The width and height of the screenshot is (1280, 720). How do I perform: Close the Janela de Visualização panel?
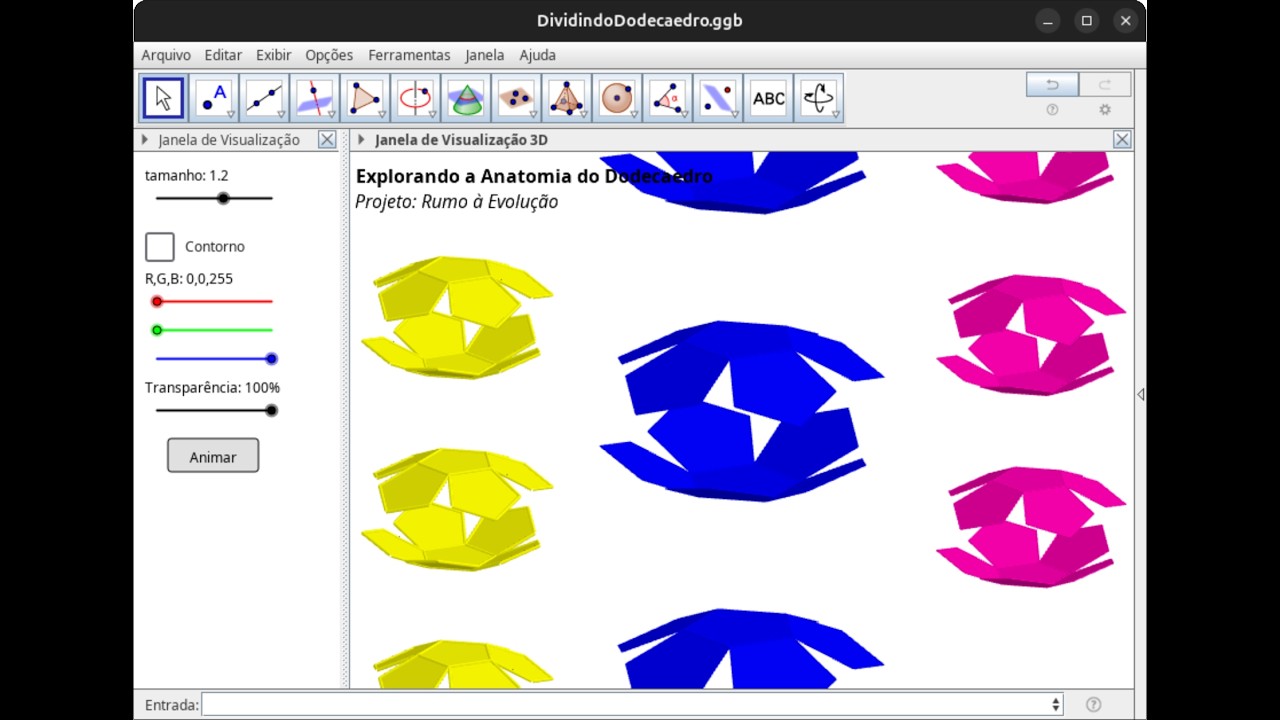327,140
